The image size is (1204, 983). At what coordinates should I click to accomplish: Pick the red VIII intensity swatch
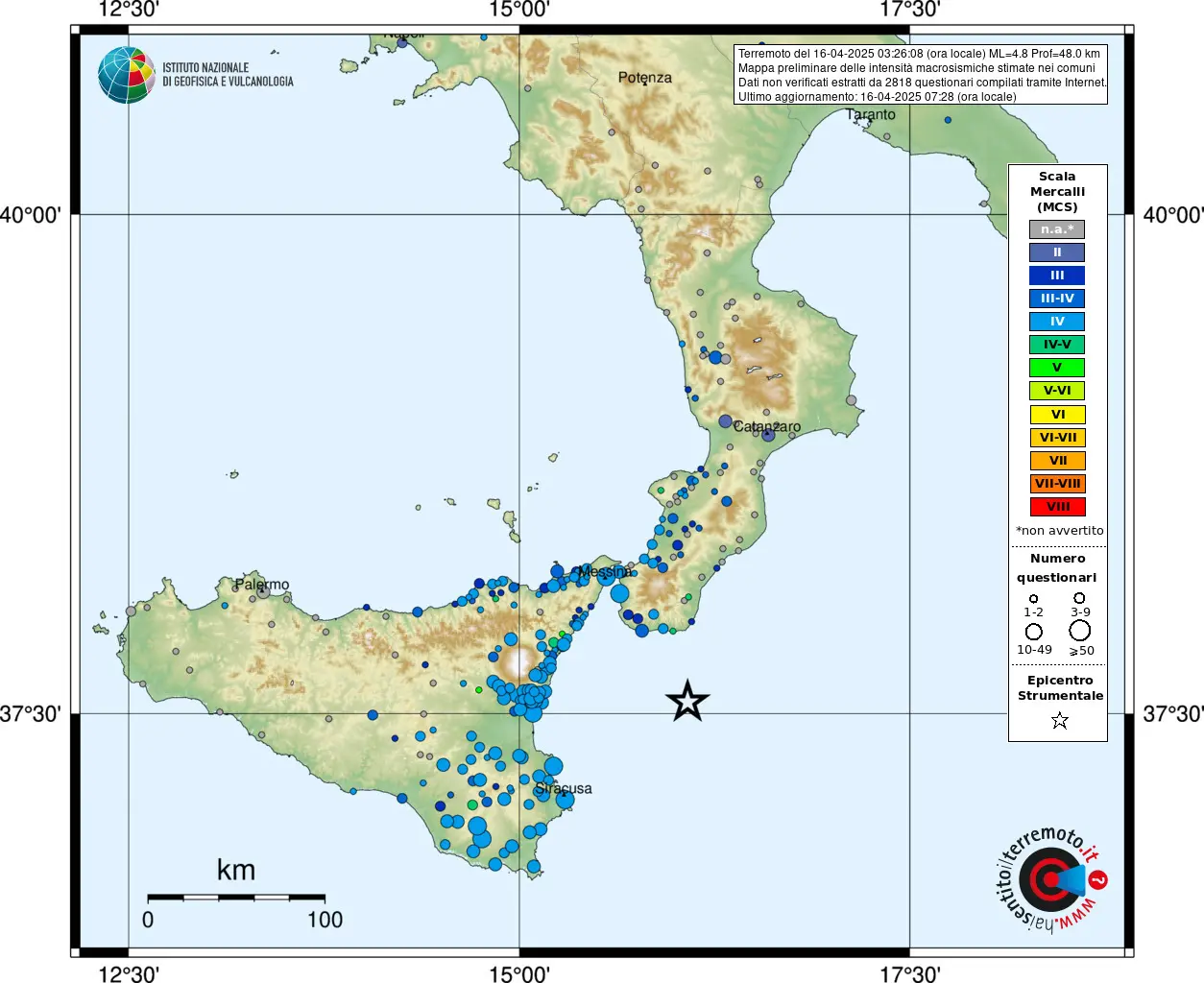pyautogui.click(x=1057, y=507)
